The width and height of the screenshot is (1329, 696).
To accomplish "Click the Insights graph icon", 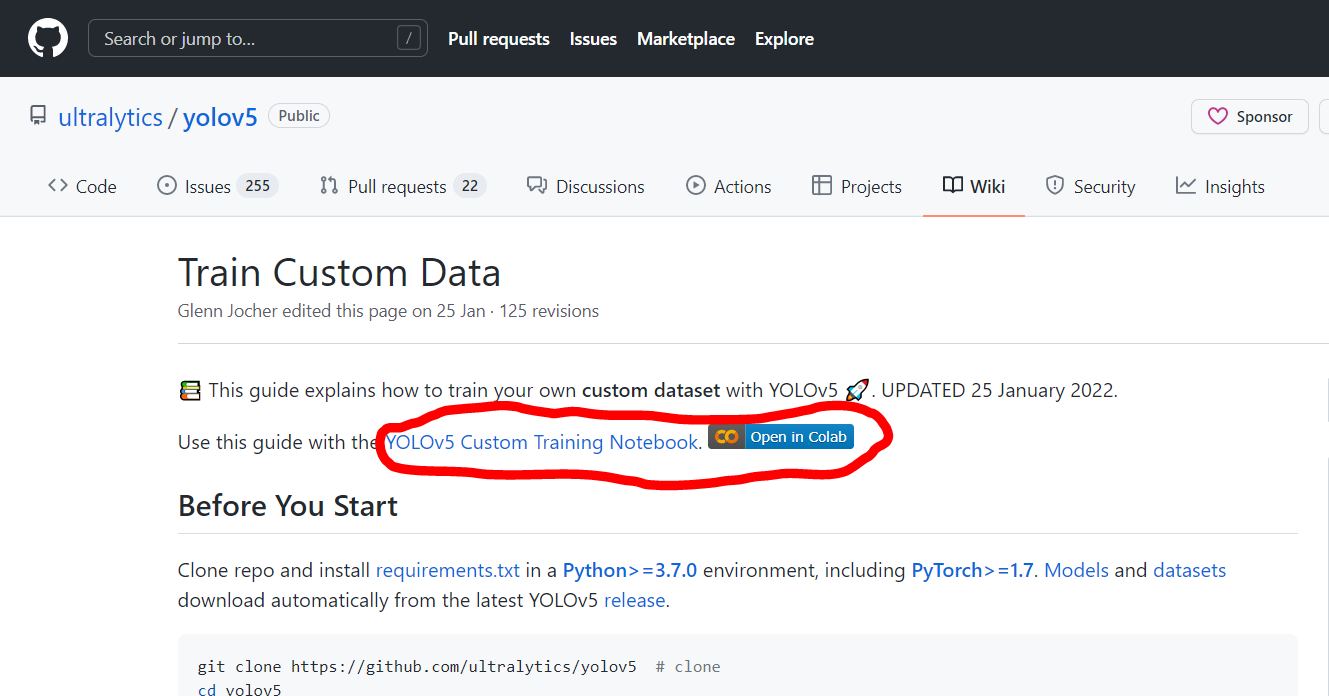I will tap(1186, 186).
